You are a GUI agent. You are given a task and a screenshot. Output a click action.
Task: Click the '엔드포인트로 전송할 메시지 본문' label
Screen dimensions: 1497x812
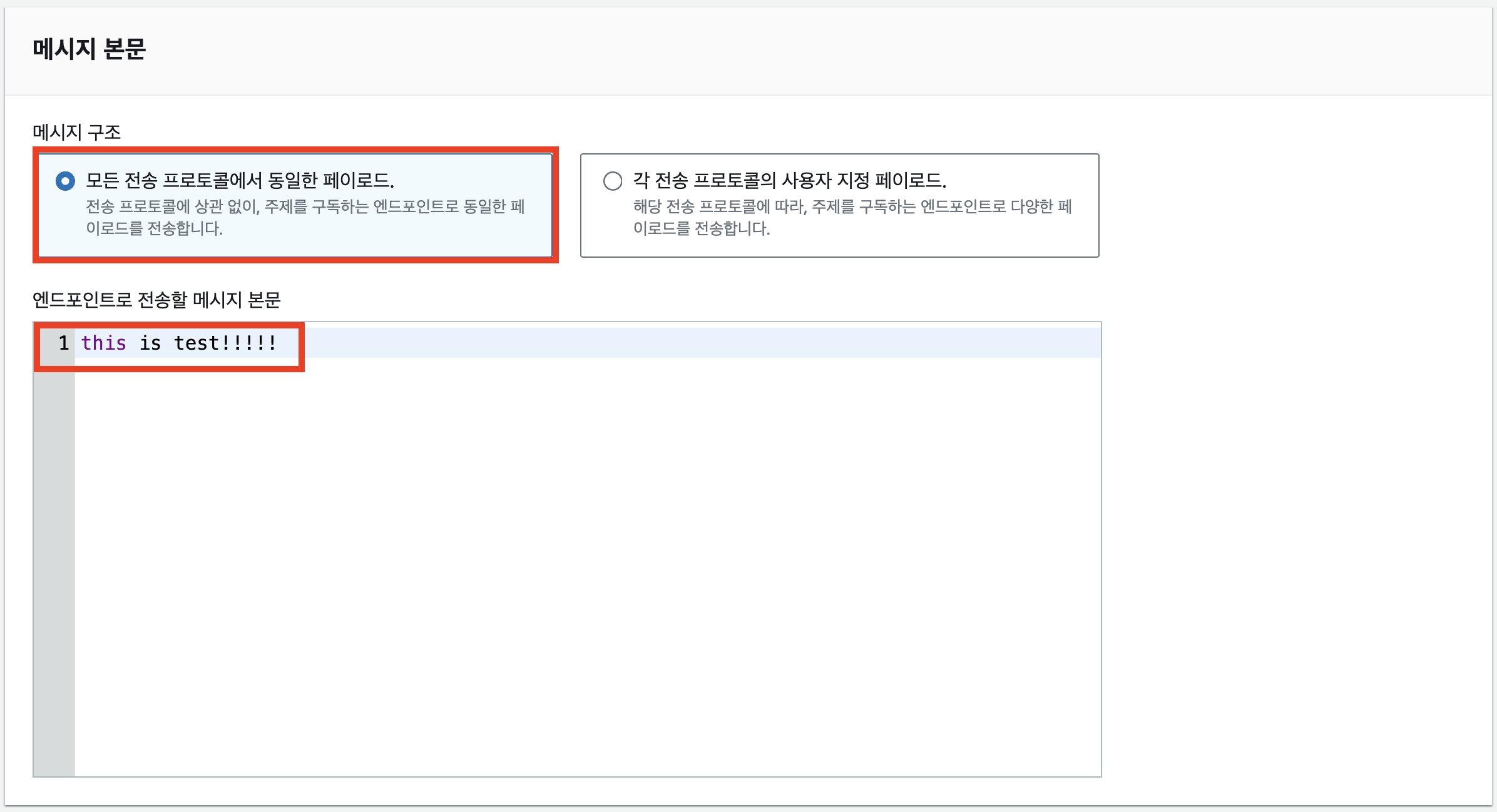click(156, 300)
